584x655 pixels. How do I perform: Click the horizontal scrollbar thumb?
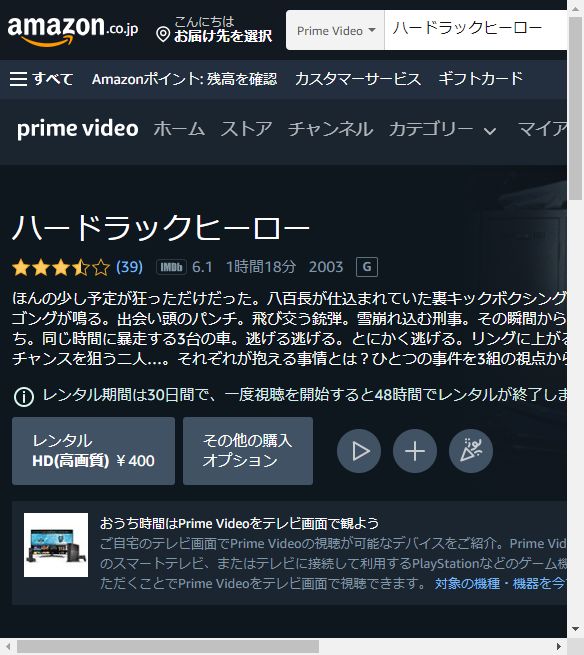pos(168,647)
